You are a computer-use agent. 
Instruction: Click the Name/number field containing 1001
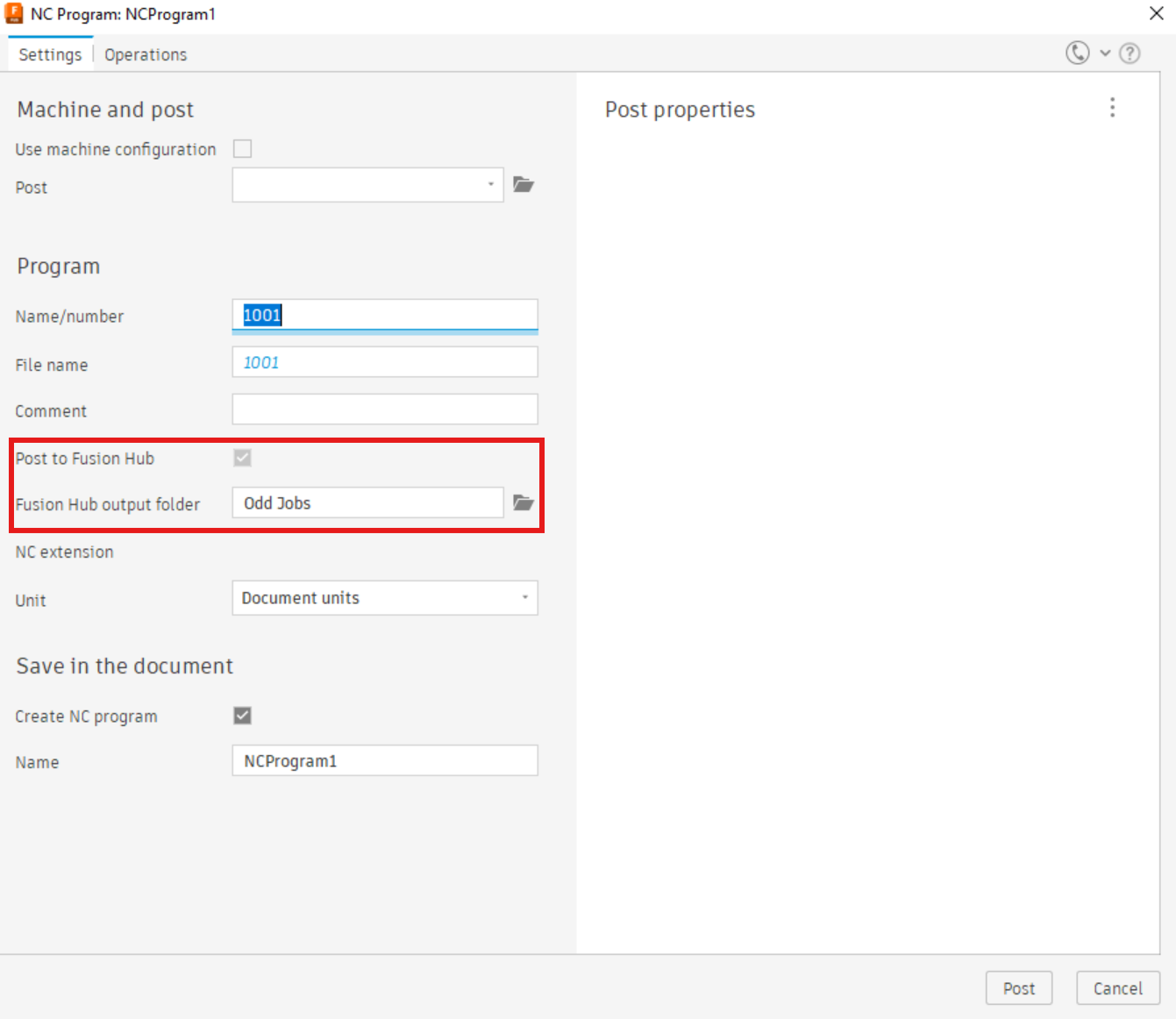(385, 315)
